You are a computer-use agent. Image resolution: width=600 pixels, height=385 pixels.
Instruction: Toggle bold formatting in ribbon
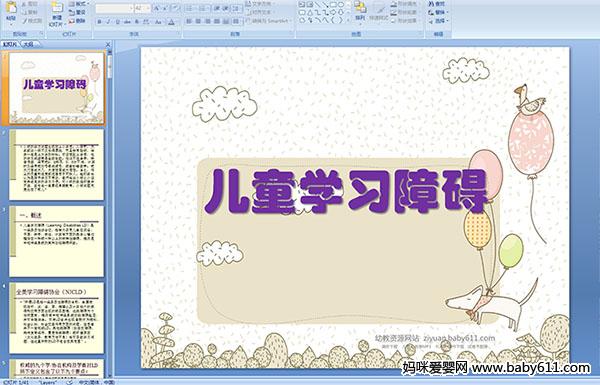pos(100,22)
